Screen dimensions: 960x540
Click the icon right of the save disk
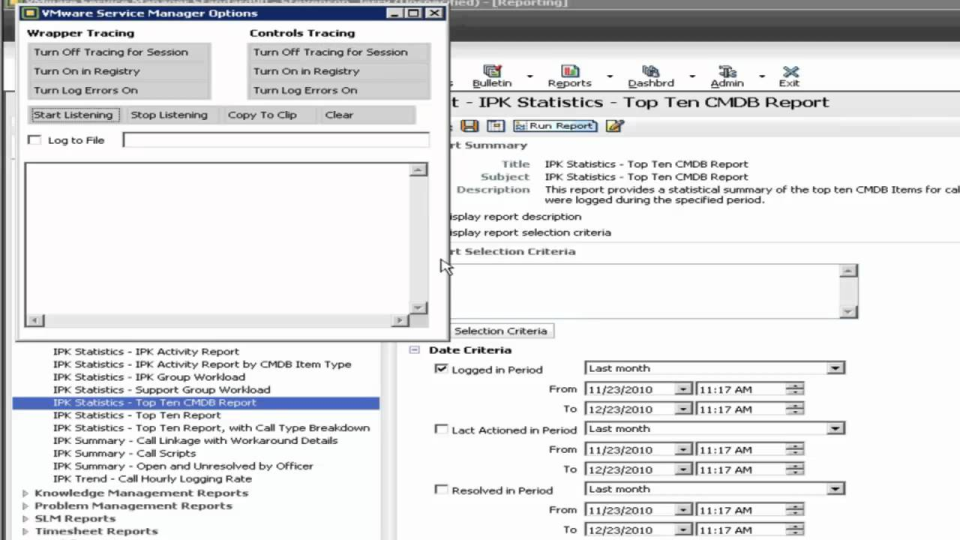click(495, 126)
